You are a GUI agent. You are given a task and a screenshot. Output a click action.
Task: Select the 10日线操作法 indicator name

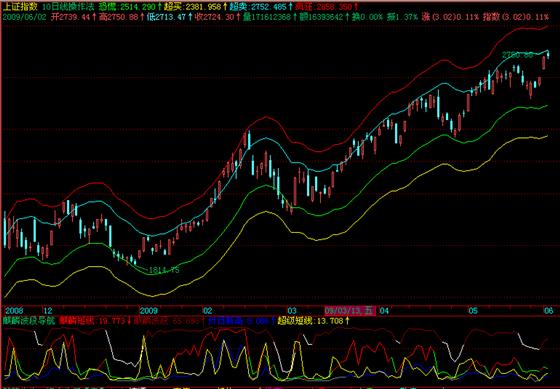coord(68,6)
